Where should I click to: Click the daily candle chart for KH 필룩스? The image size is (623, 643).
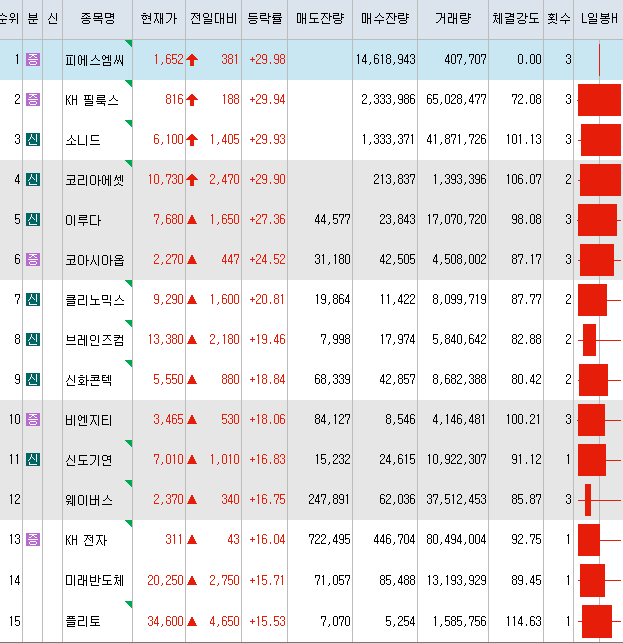[599, 100]
